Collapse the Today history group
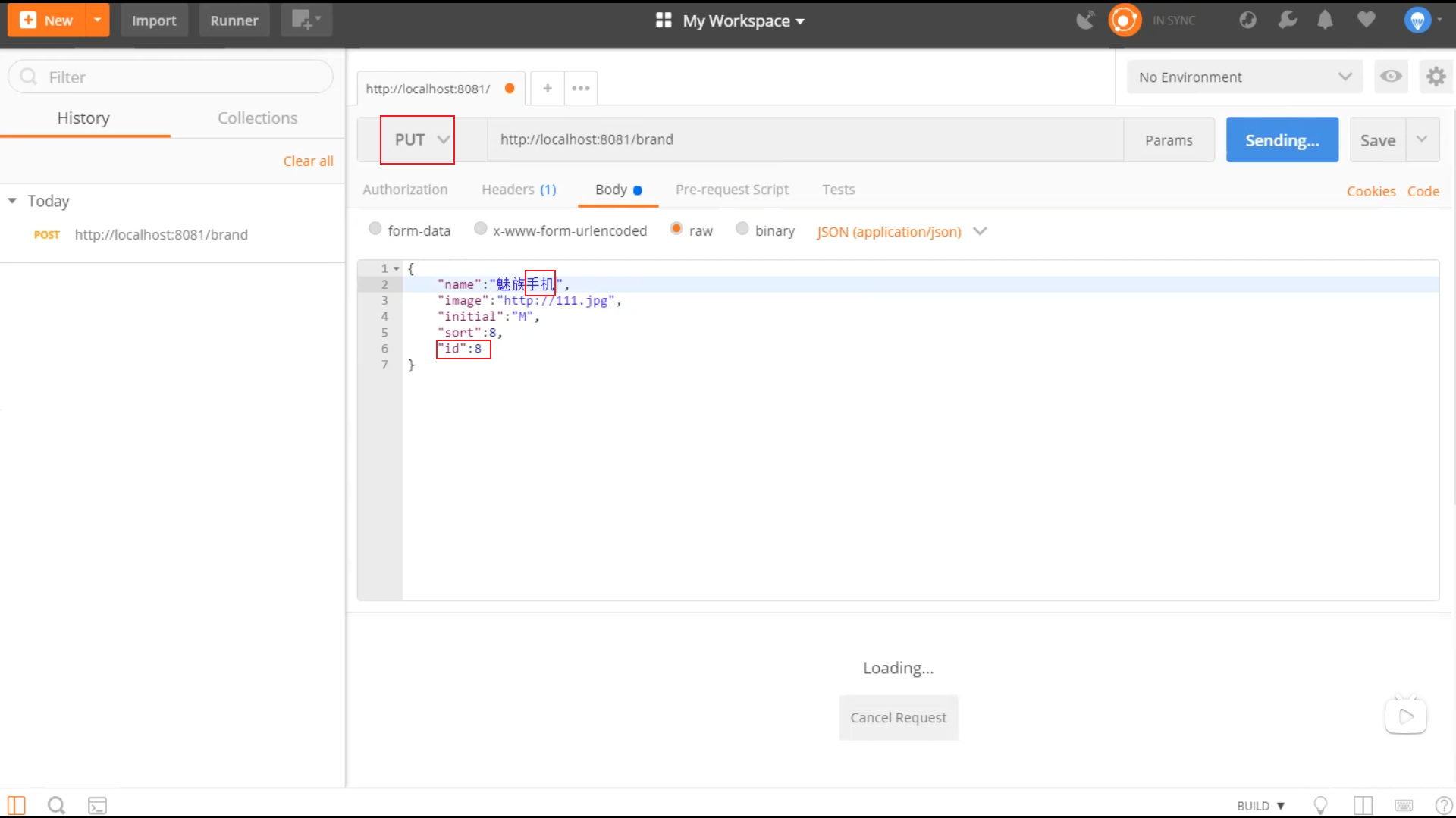1456x818 pixels. pyautogui.click(x=12, y=201)
